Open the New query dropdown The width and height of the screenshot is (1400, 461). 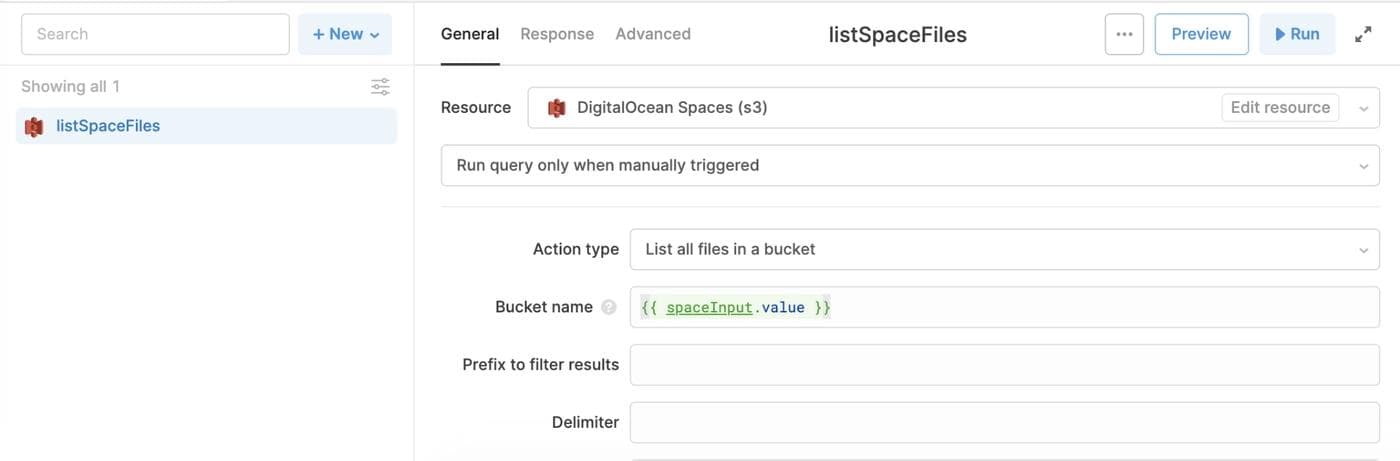345,34
